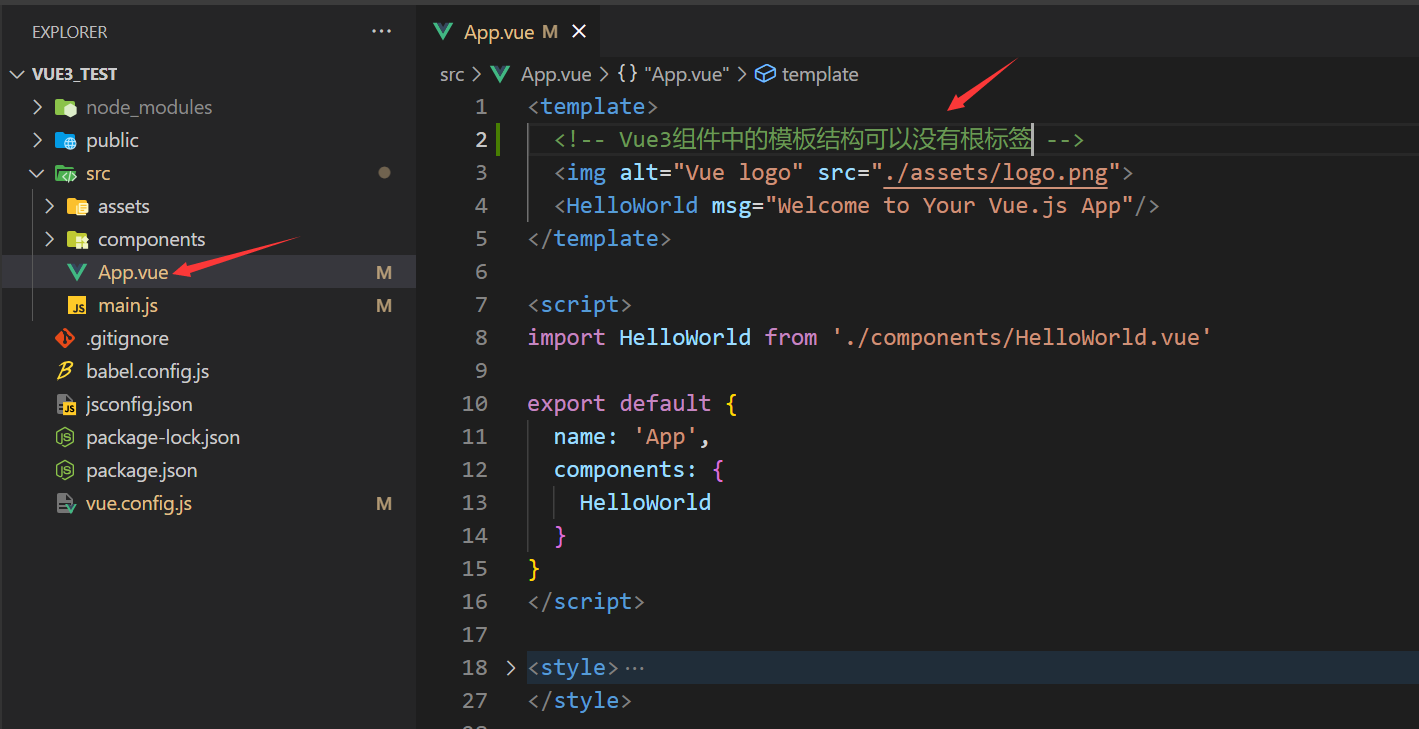
Task: Click the Vue3 comment text on line 2
Action: (x=819, y=139)
